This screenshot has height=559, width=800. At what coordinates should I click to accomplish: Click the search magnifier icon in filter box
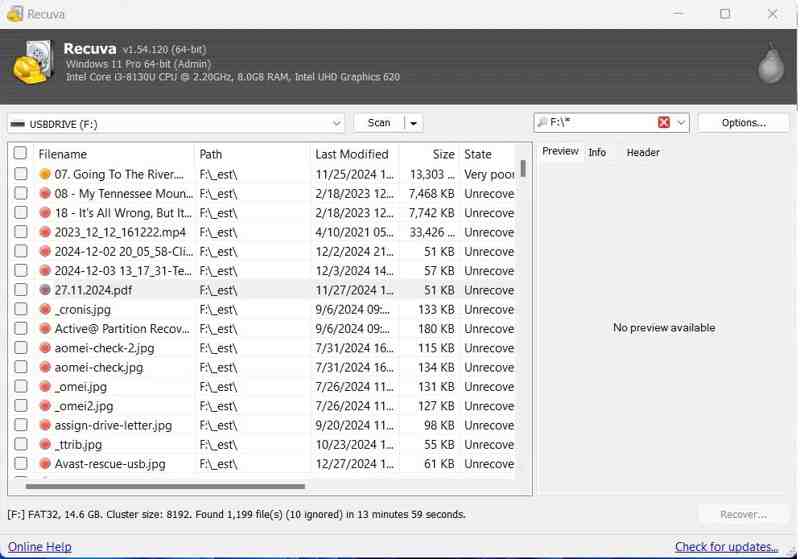click(543, 122)
